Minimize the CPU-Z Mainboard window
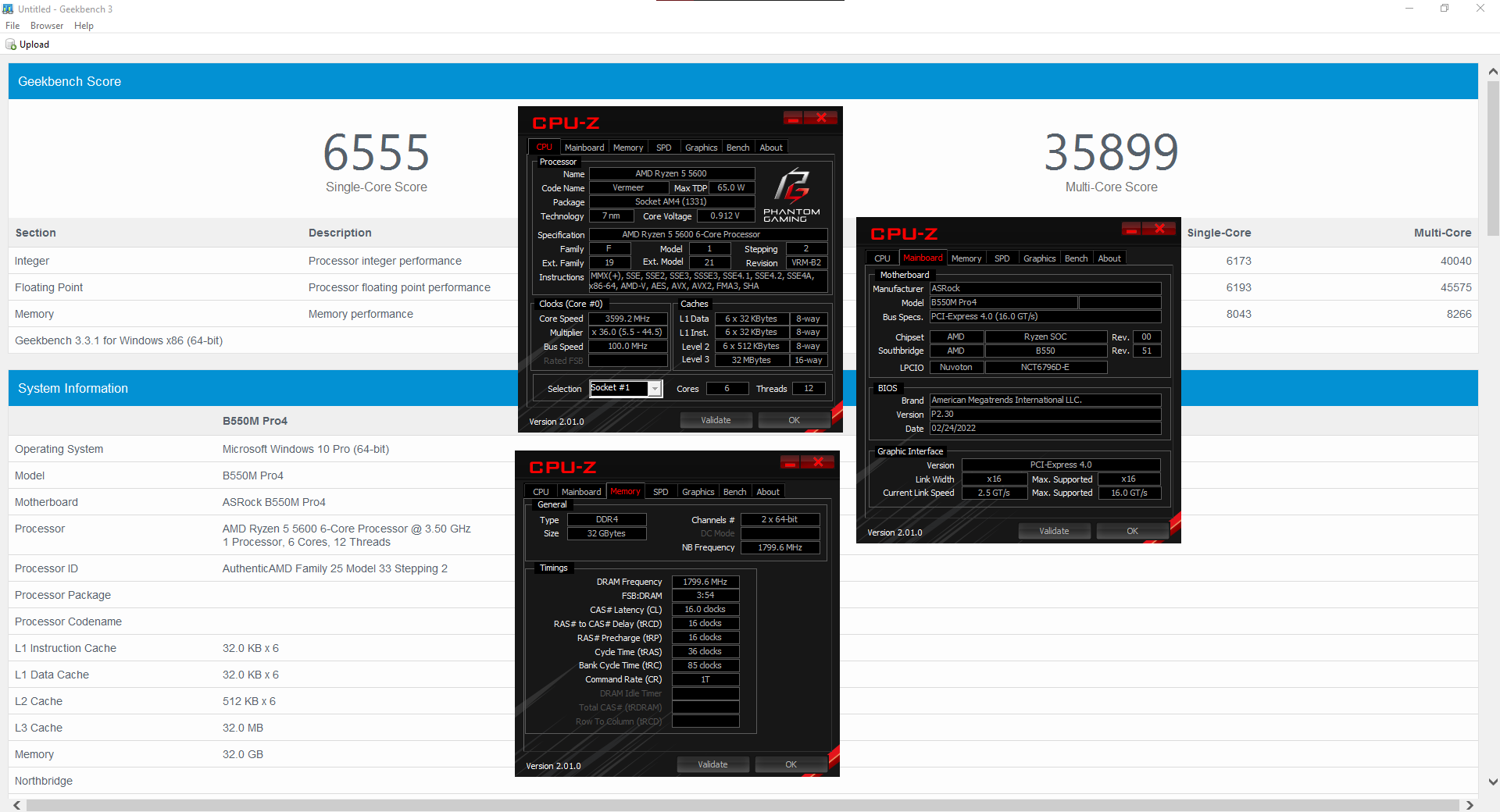The height and width of the screenshot is (812, 1500). [1131, 229]
